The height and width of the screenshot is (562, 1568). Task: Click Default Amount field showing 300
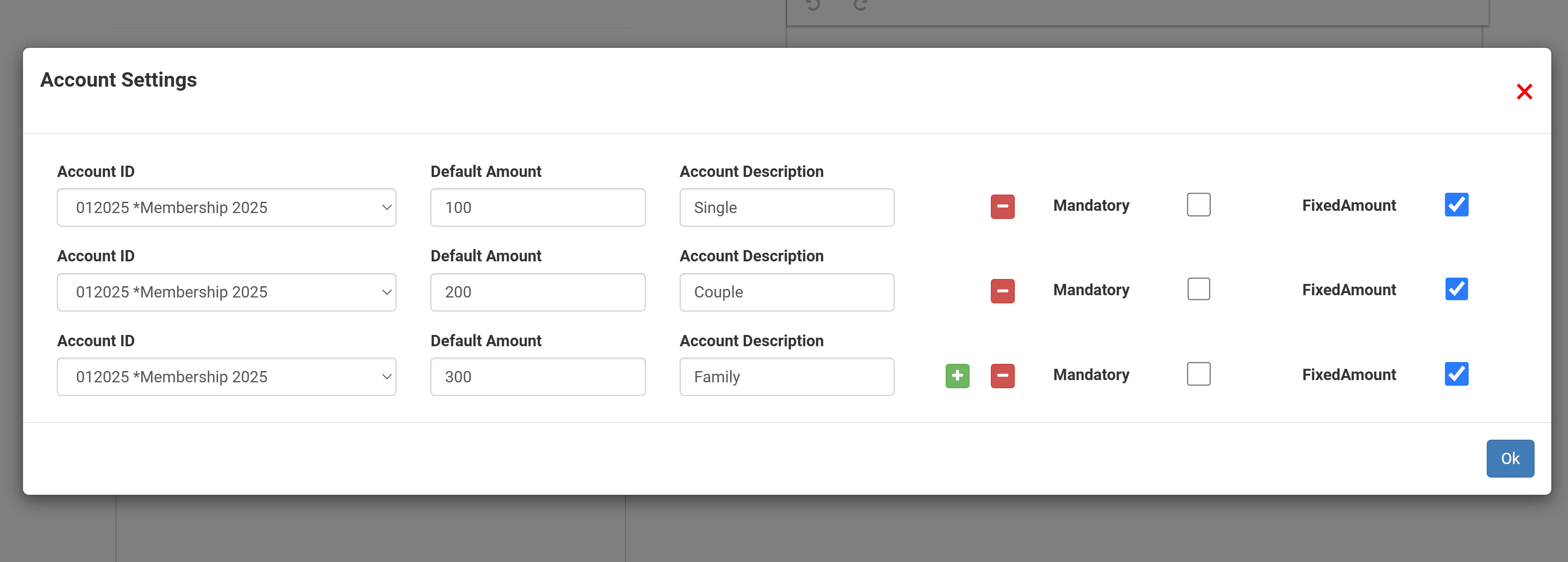click(x=537, y=376)
